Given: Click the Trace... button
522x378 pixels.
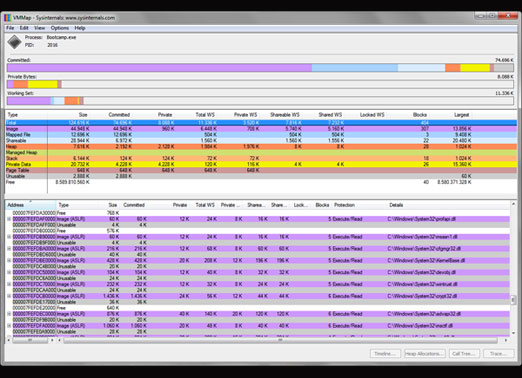Looking at the screenshot, I should click(x=499, y=354).
